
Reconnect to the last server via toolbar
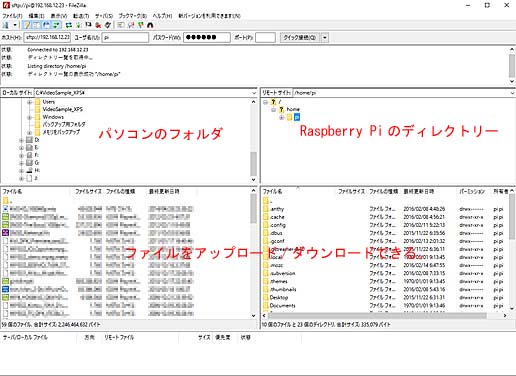(x=108, y=25)
